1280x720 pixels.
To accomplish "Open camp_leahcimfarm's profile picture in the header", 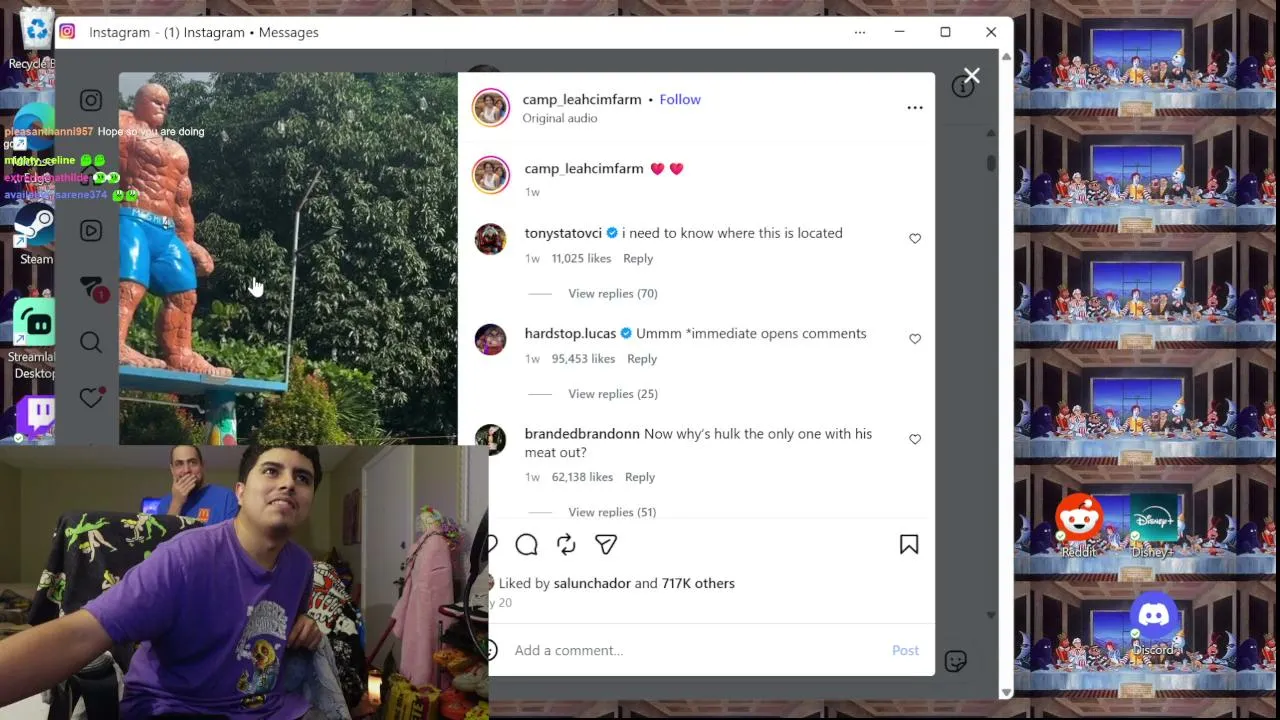I will 491,108.
